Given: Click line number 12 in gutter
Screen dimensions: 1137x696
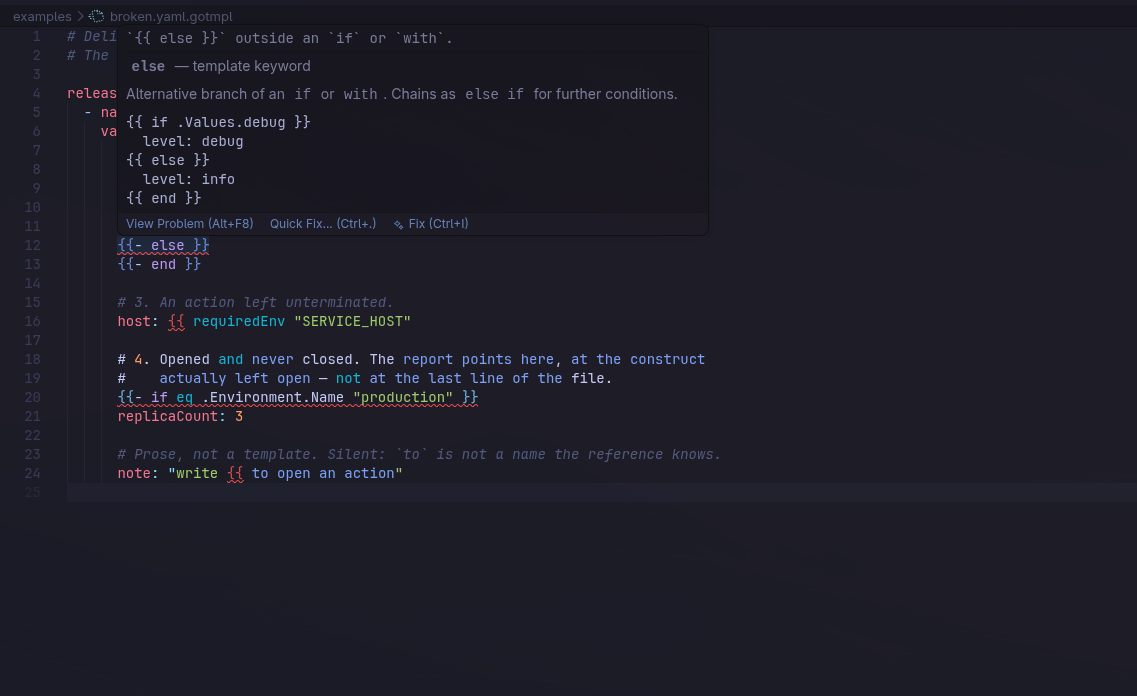Looking at the screenshot, I should (33, 245).
